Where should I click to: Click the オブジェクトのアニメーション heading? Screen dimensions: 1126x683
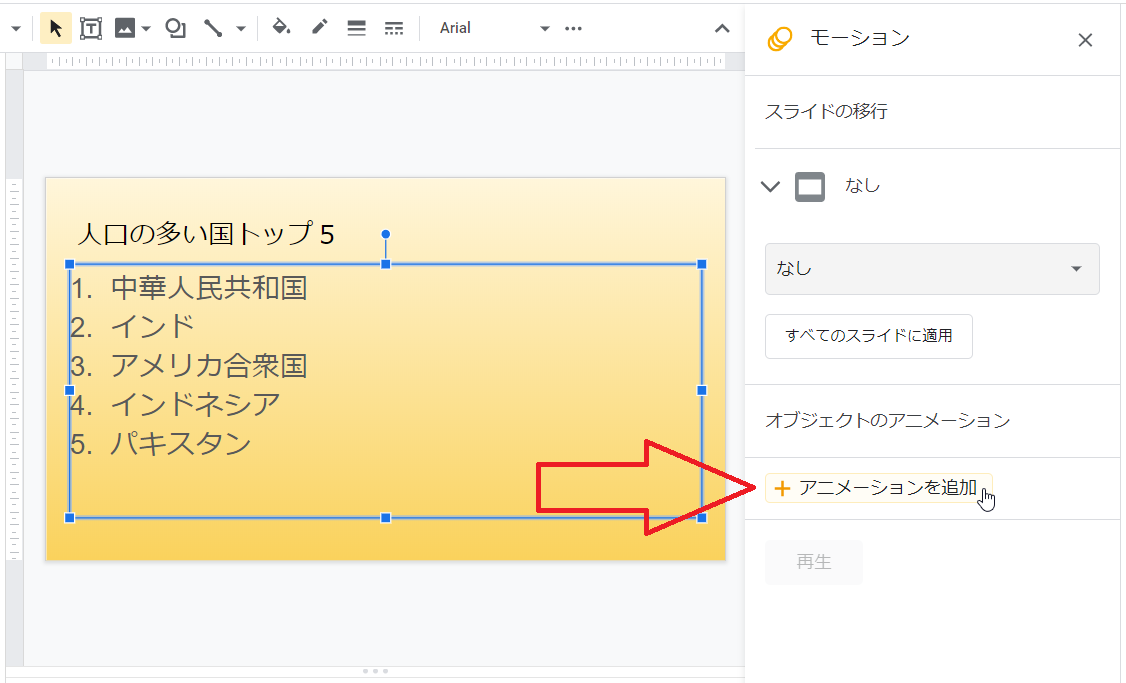(x=888, y=421)
